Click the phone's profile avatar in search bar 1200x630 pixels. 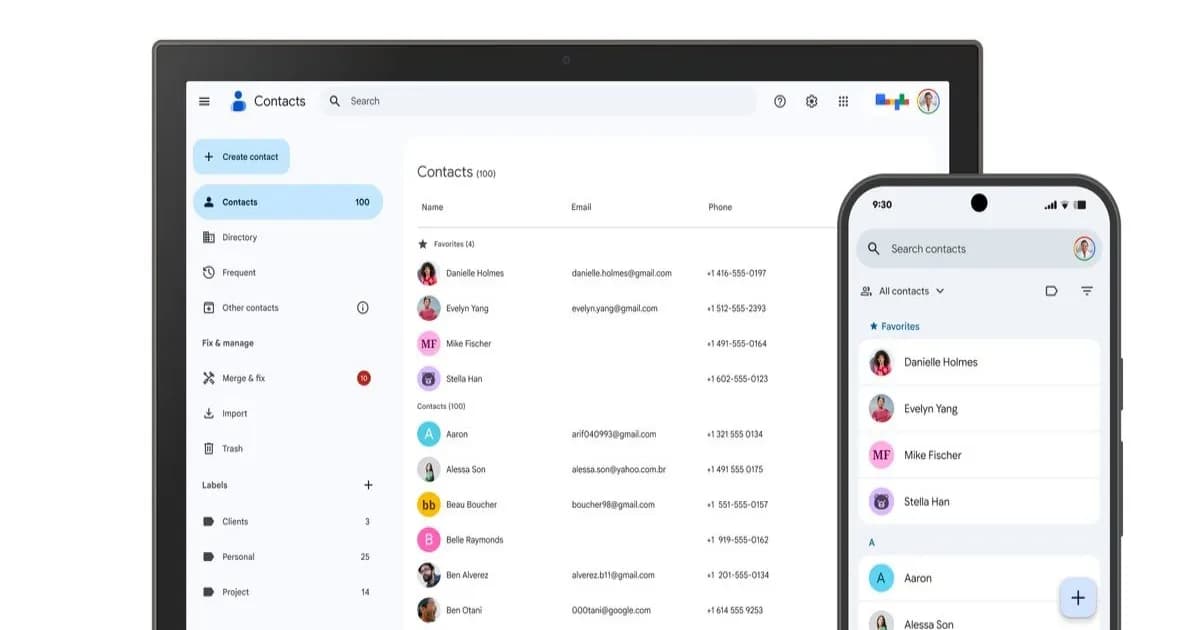[1084, 249]
